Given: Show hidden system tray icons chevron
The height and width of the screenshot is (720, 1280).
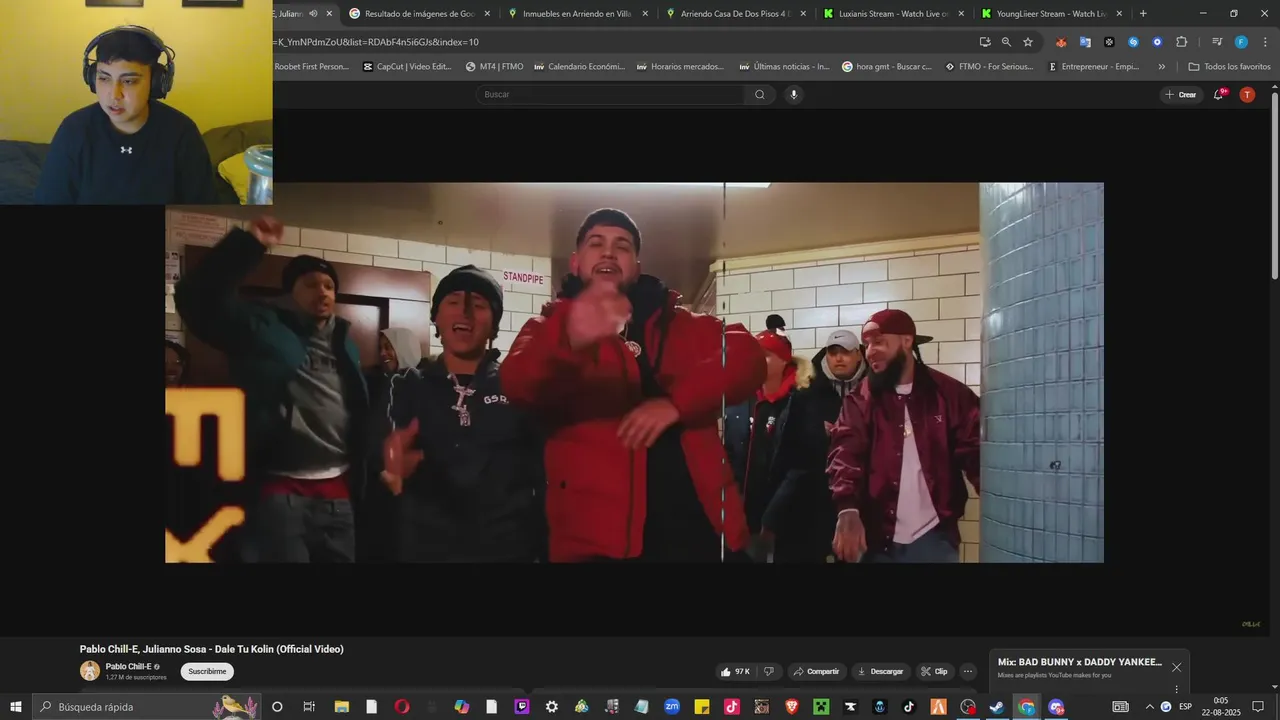Looking at the screenshot, I should [1149, 707].
